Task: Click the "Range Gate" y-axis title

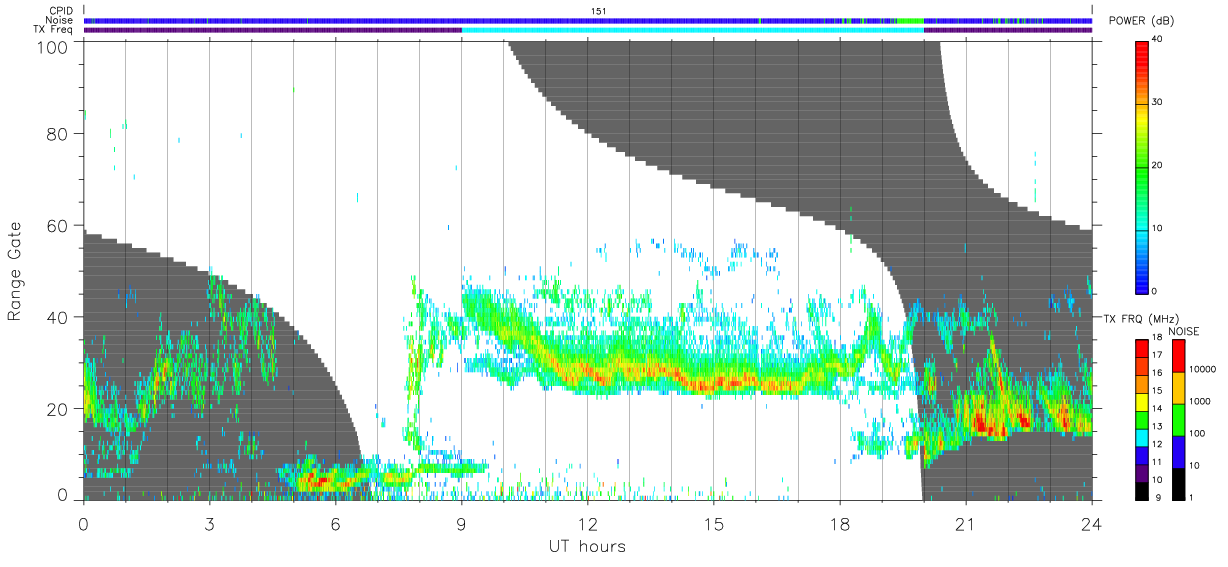Action: (x=16, y=271)
